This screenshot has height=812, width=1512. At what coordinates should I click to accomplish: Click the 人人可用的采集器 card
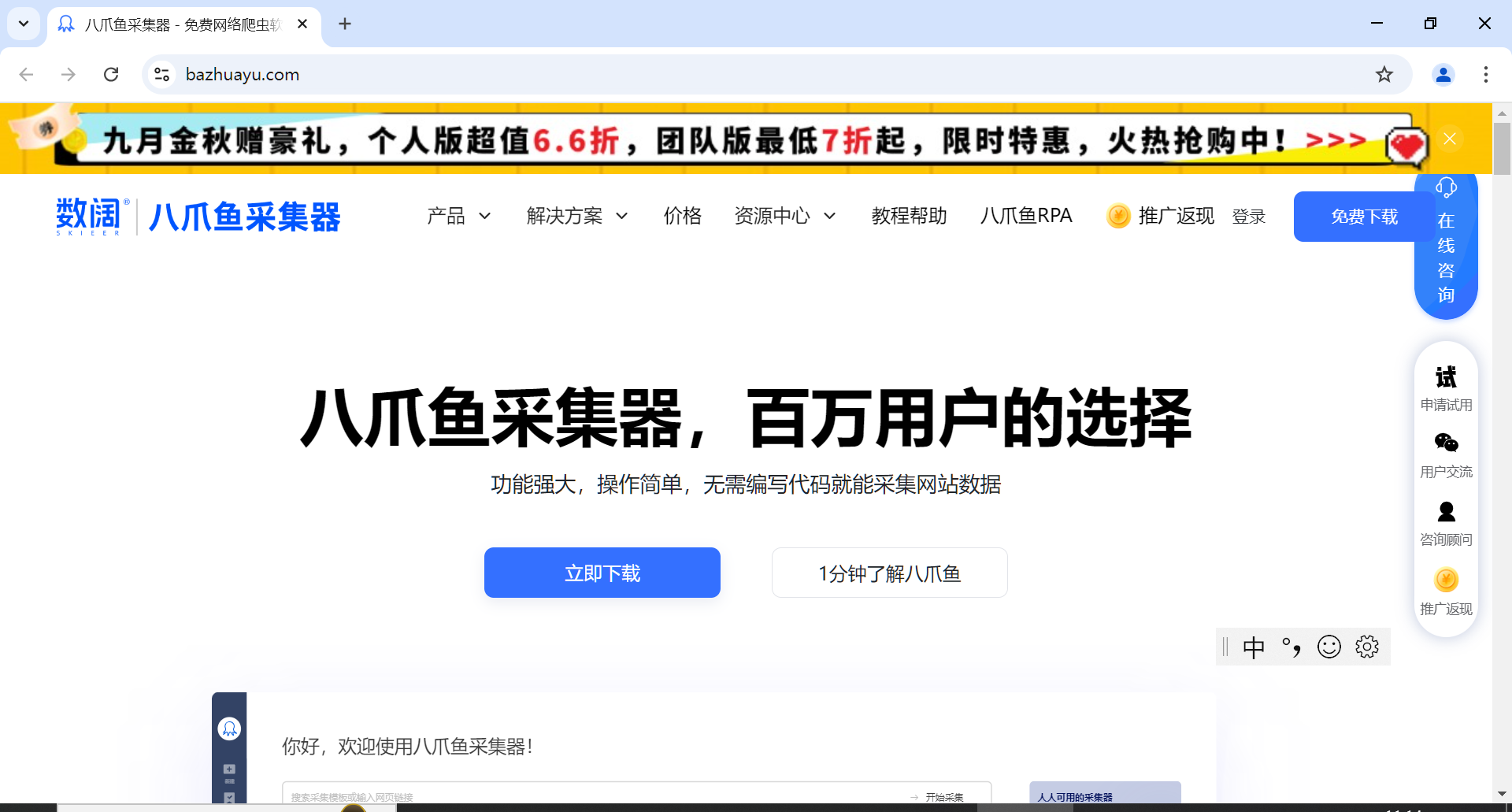(x=1105, y=793)
